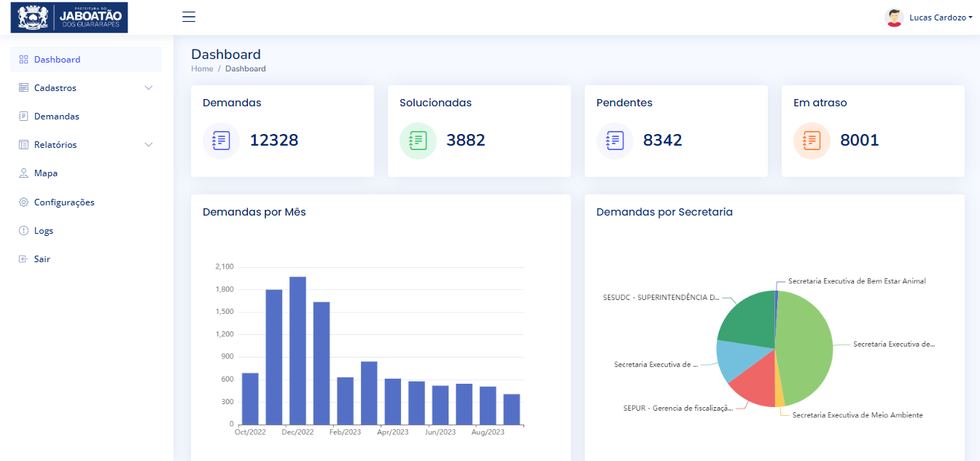The width and height of the screenshot is (980, 461).
Task: Click the Demandas sidebar icon
Action: [24, 116]
